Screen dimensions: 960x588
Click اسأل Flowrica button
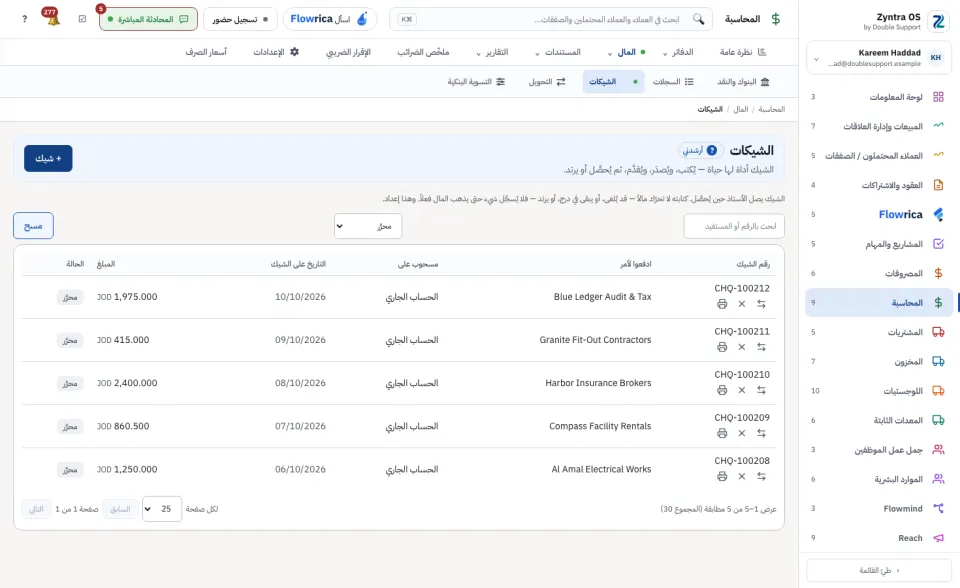pos(329,19)
